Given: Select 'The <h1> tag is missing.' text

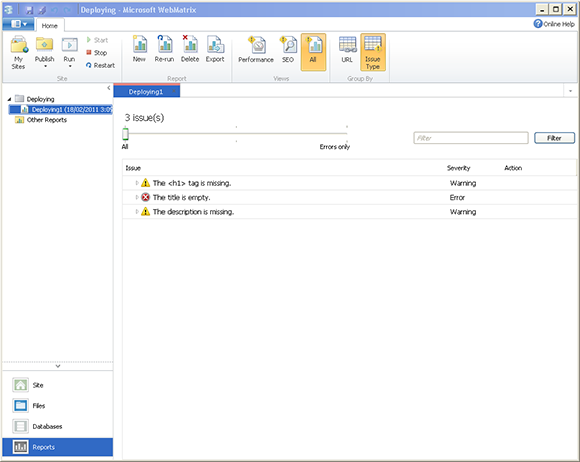Looking at the screenshot, I should tap(192, 183).
